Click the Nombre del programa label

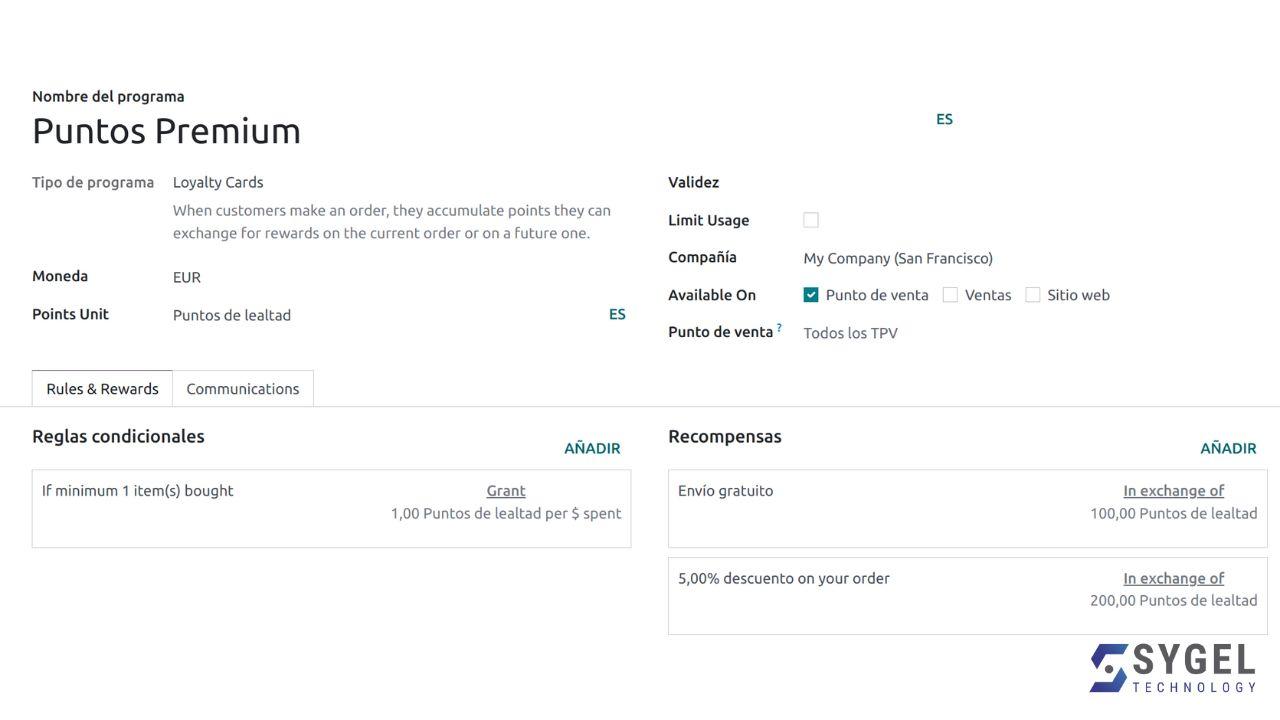point(108,97)
